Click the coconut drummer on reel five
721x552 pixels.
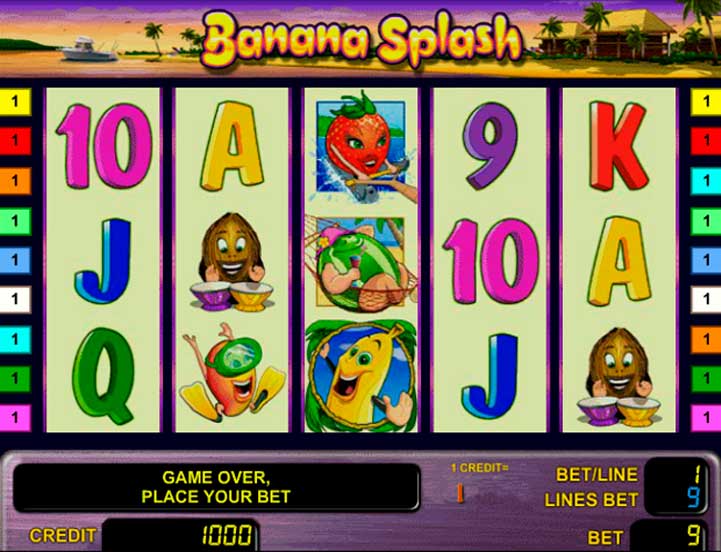(619, 377)
